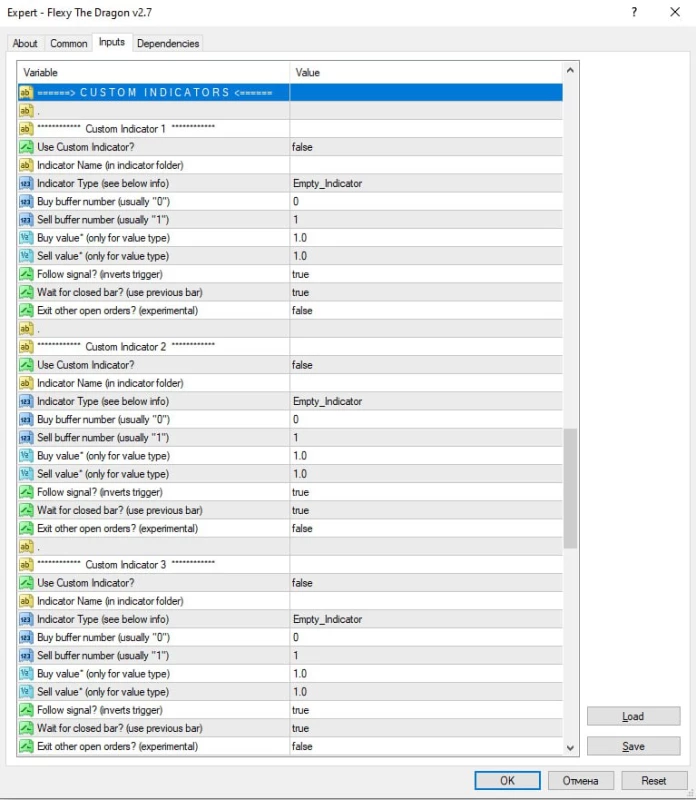Switch to the About tab
Screen dimensions: 696x800
25,43
